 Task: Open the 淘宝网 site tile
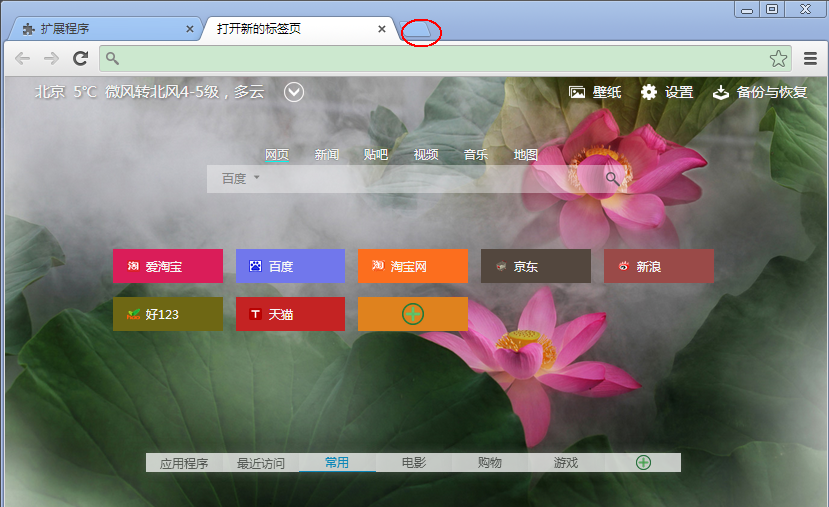pyautogui.click(x=412, y=266)
